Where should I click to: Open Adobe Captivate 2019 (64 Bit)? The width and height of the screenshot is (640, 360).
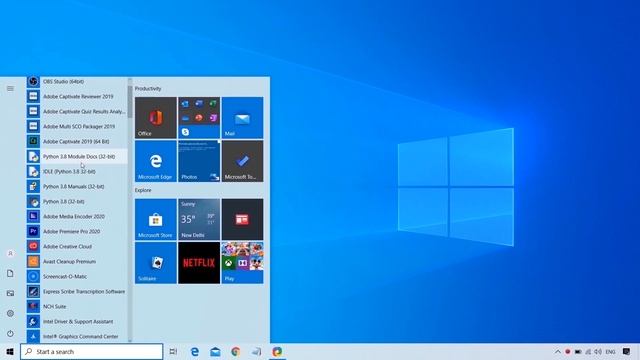click(77, 141)
